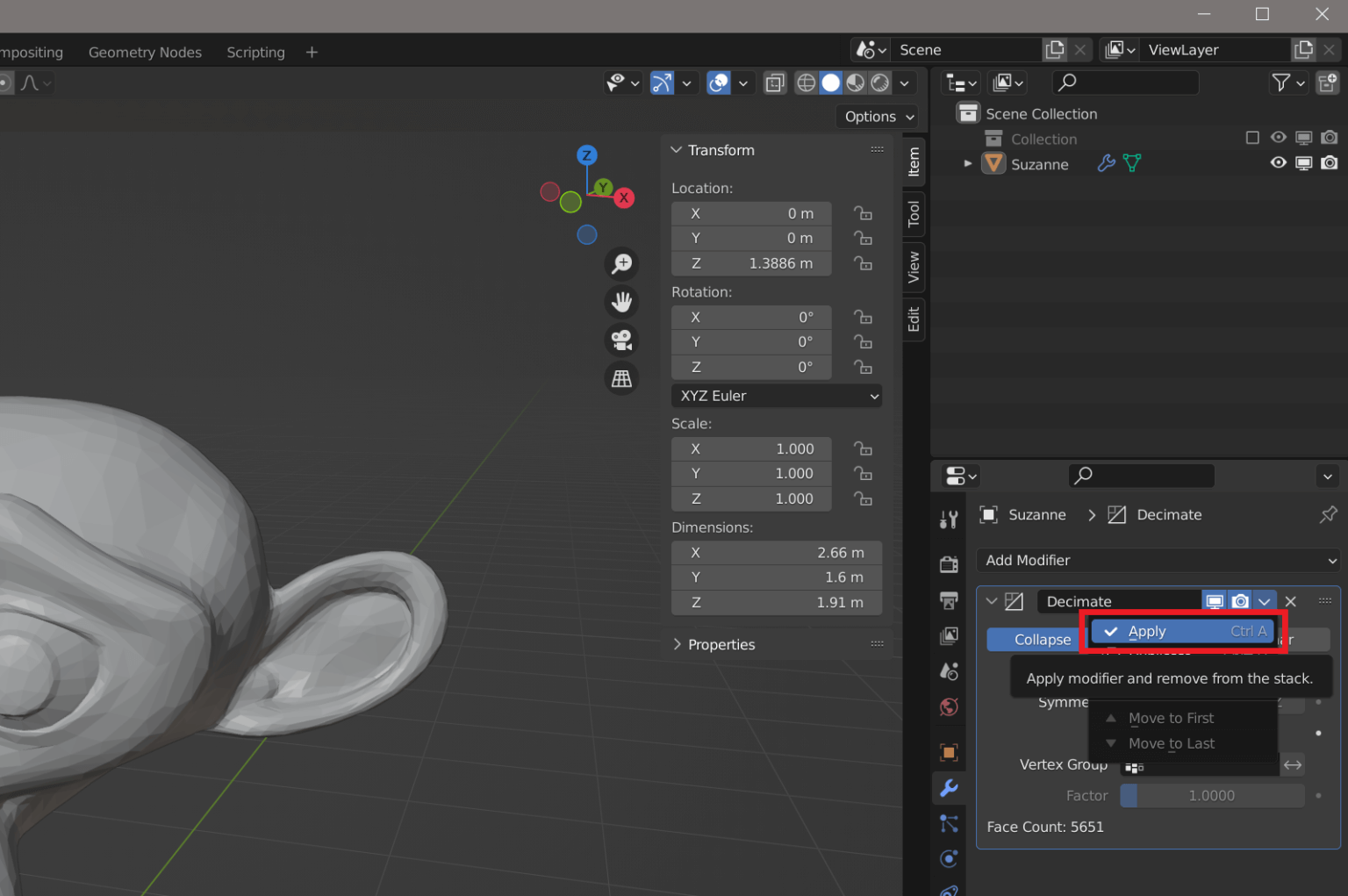
Task: Open Output properties printer icon
Action: (949, 600)
